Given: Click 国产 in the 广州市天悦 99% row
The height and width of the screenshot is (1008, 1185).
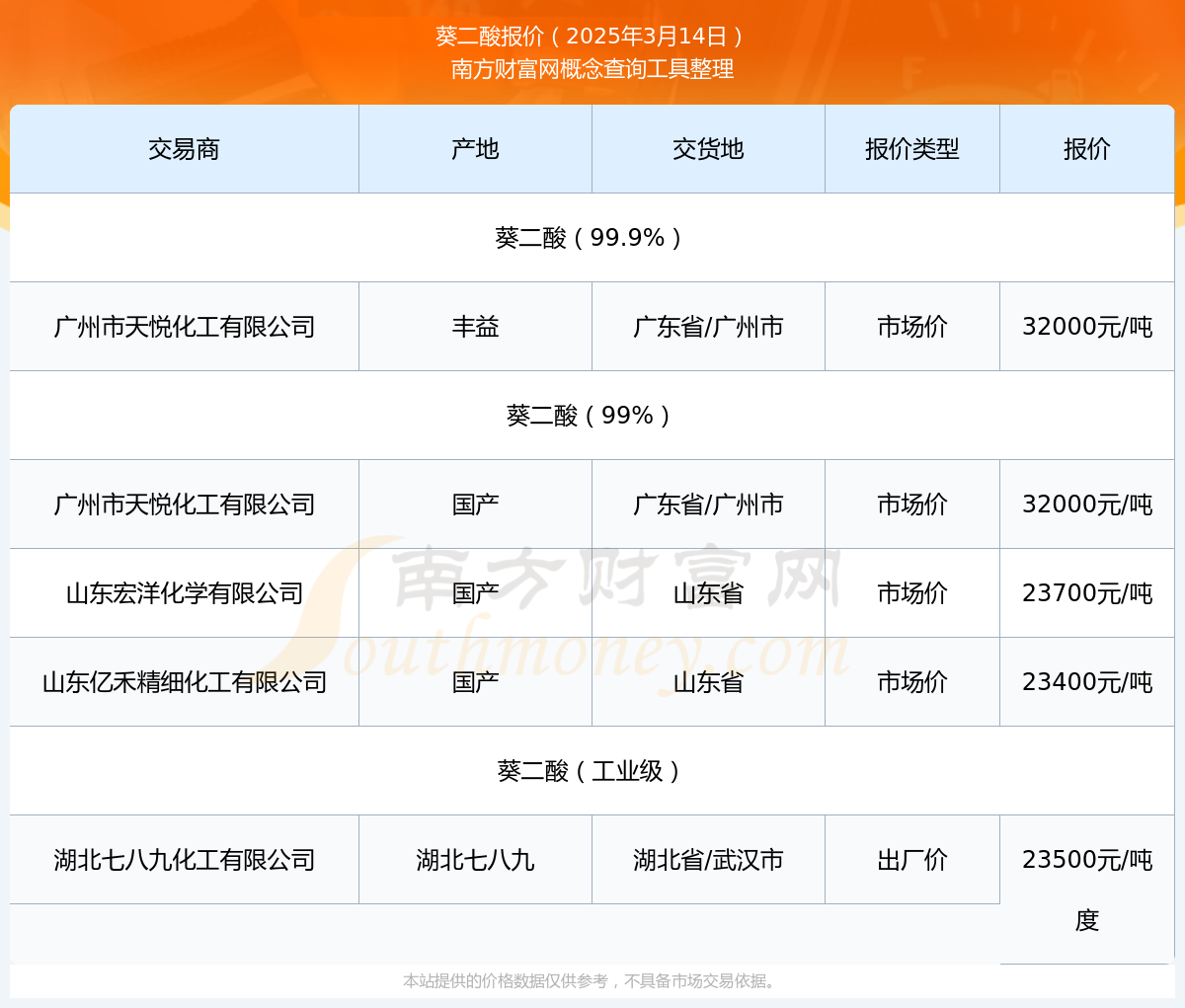Looking at the screenshot, I should click(x=475, y=504).
